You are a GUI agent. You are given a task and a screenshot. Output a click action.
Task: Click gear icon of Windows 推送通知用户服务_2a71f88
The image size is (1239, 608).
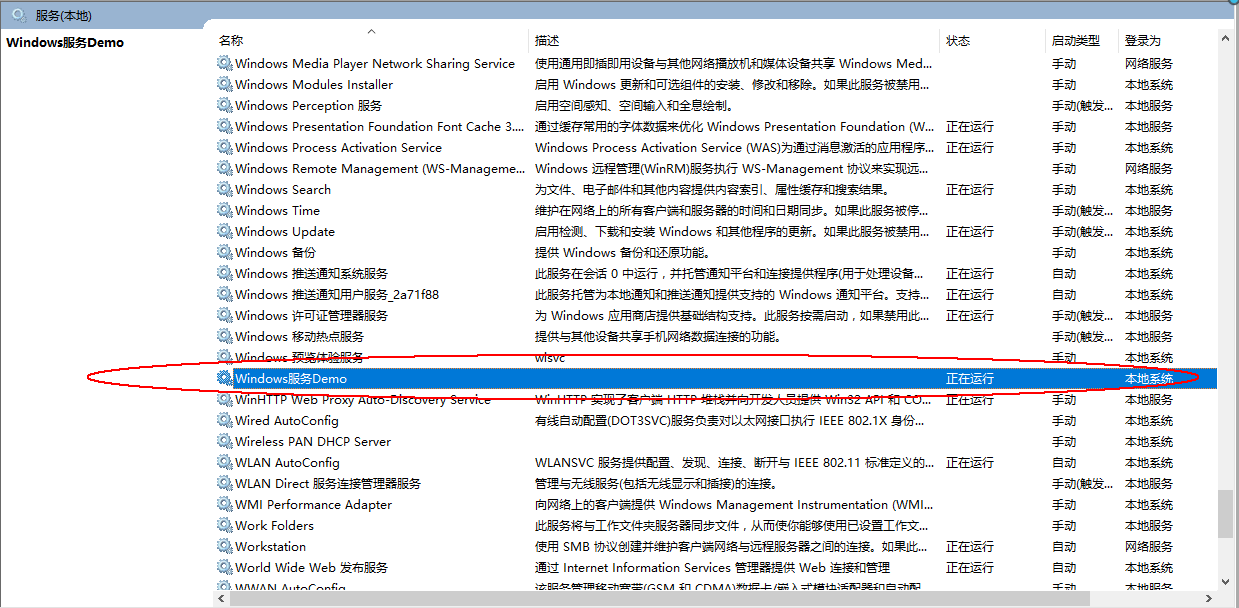click(225, 294)
